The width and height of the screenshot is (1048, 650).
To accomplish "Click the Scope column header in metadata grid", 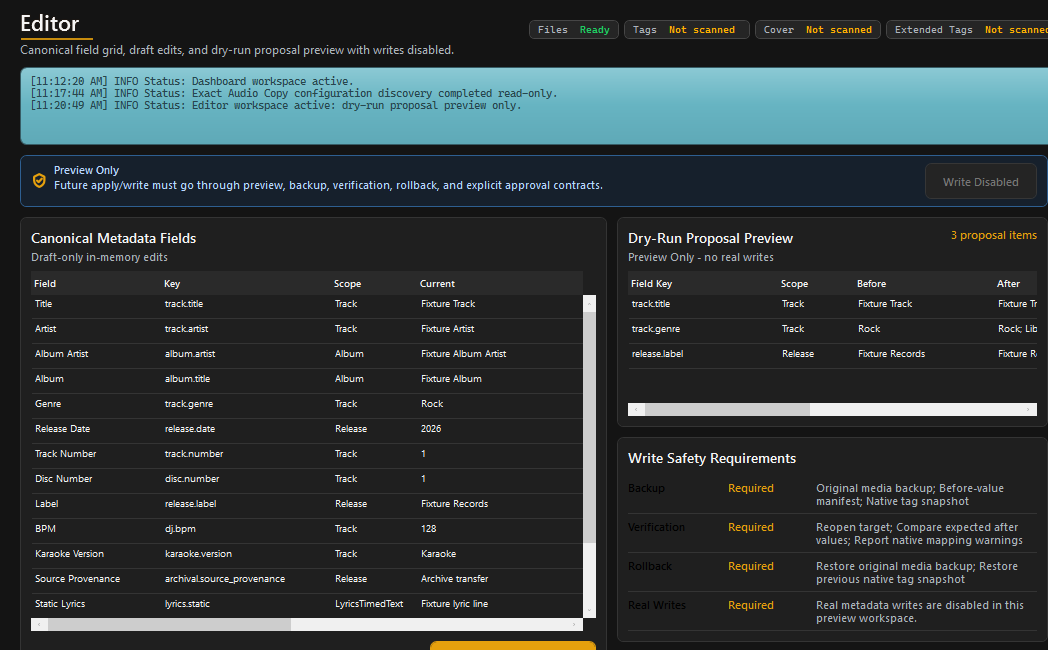I will 348,283.
